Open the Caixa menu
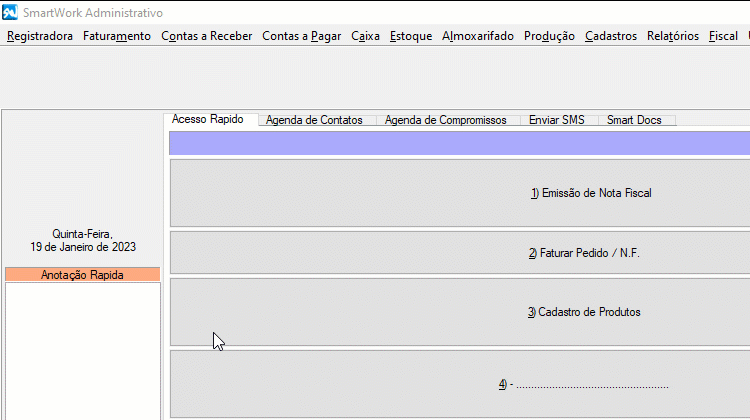 365,36
